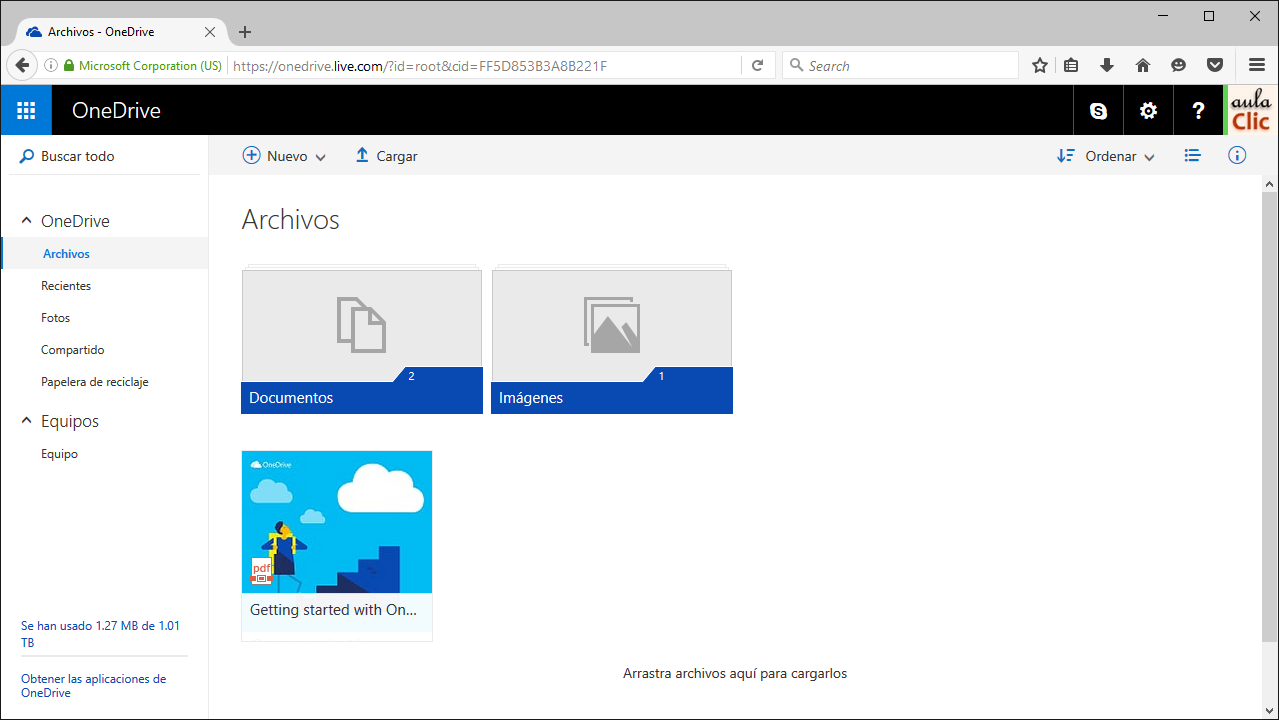
Task: Collapse the OneDrive section chevron
Action: pos(26,221)
